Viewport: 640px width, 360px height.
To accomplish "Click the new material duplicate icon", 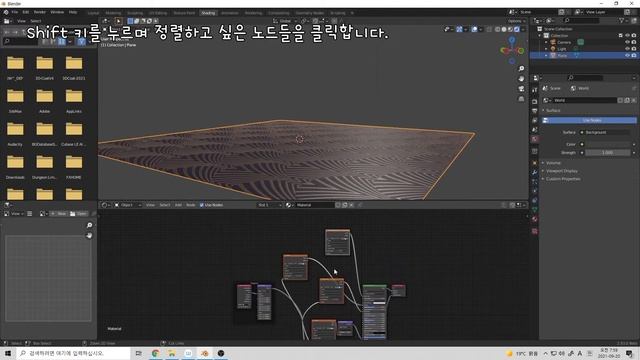I will 345,205.
